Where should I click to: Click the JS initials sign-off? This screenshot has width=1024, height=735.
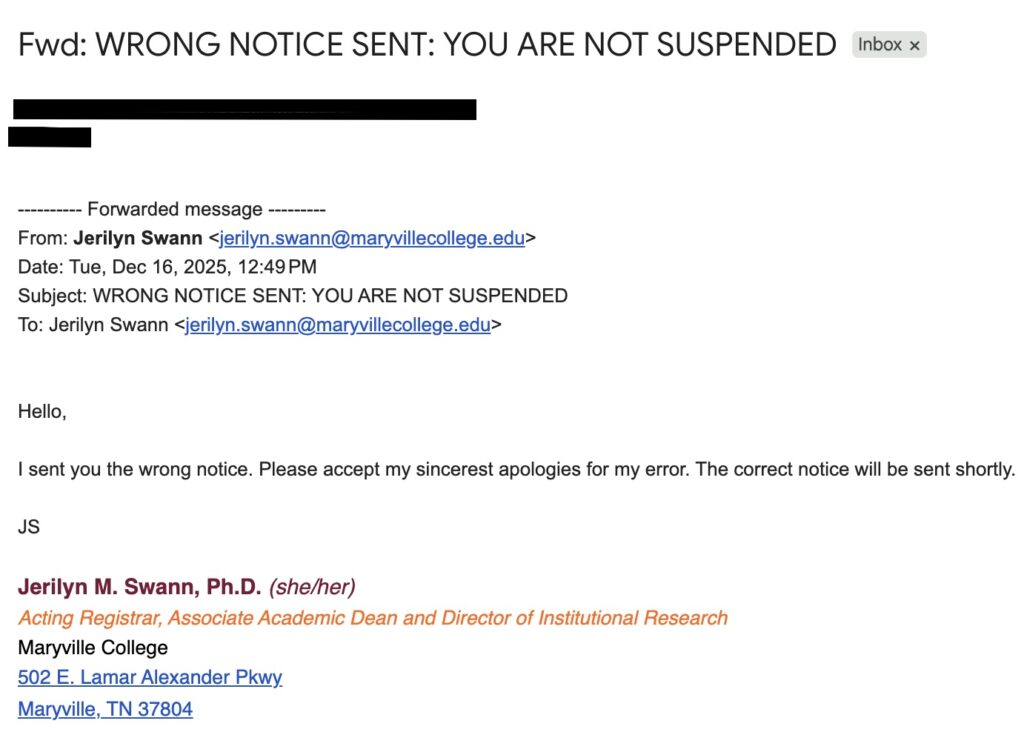click(x=29, y=526)
